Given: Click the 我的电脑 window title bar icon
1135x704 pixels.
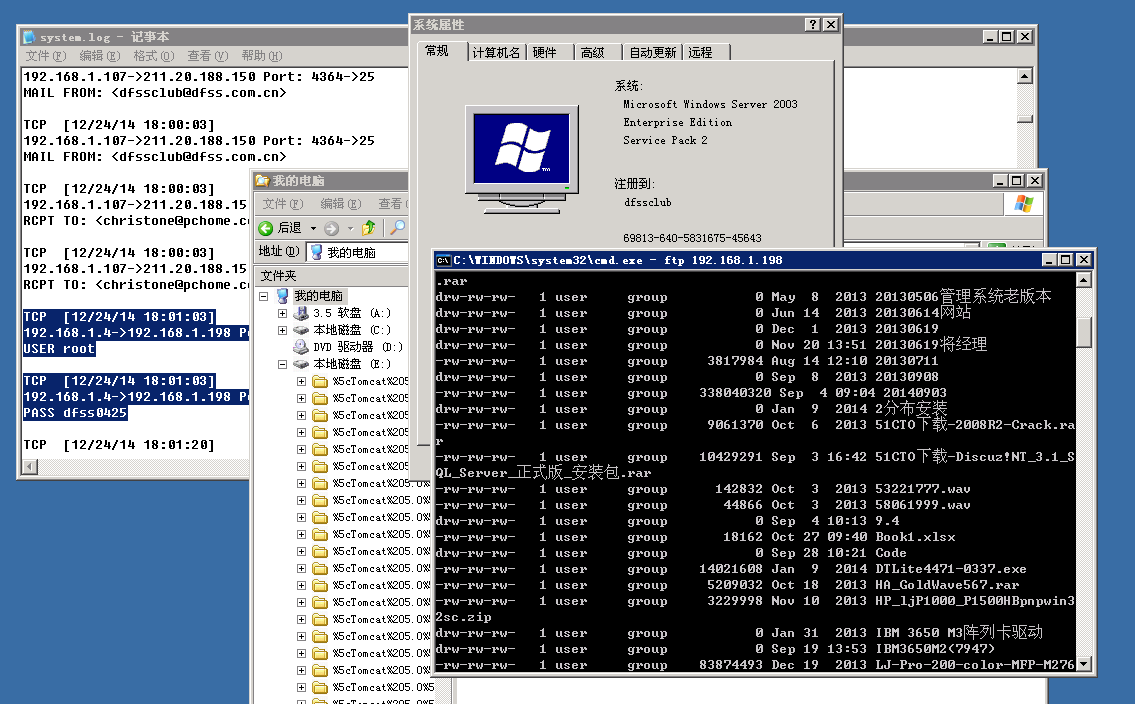Looking at the screenshot, I should click(x=262, y=181).
